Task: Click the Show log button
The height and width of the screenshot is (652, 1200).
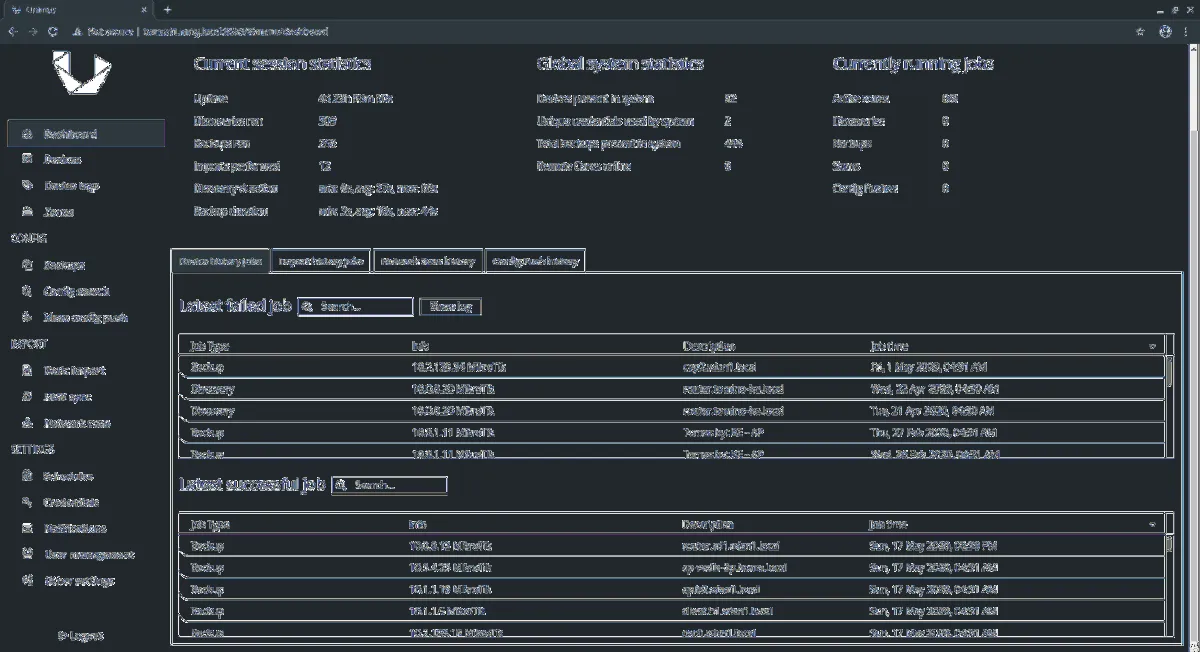Action: pyautogui.click(x=450, y=307)
